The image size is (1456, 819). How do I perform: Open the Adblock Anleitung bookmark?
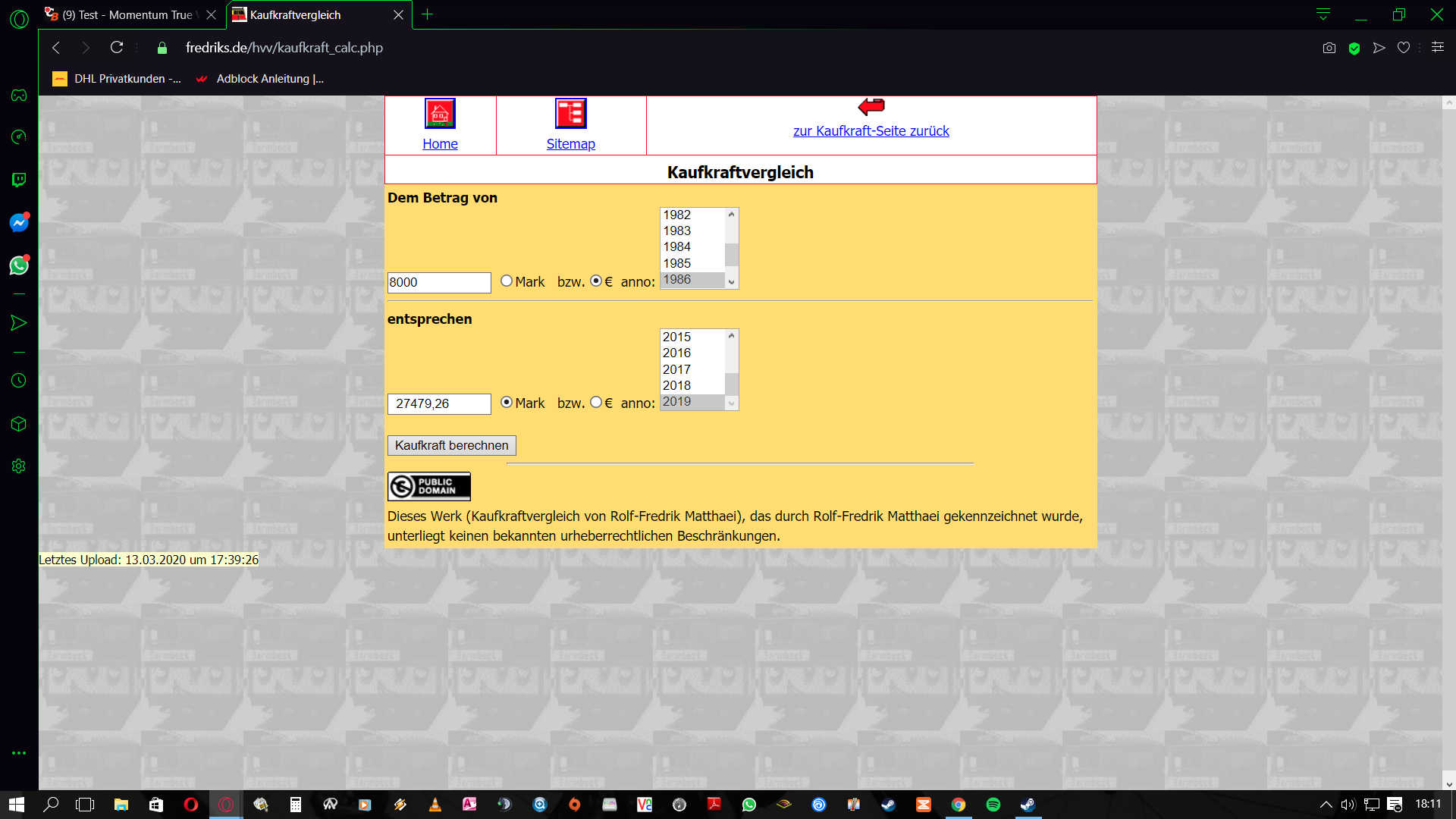coord(260,79)
